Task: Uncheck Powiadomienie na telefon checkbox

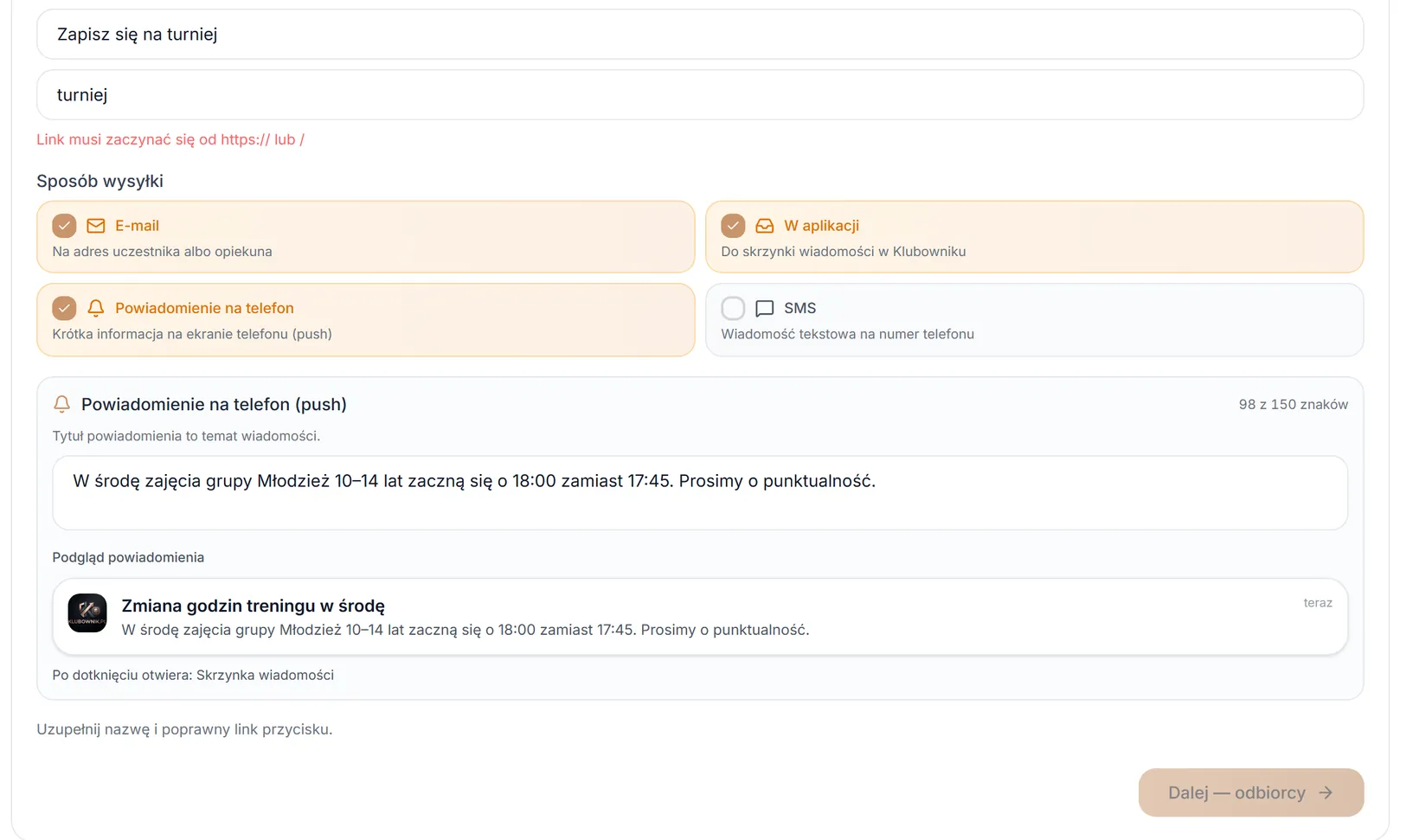Action: [x=64, y=308]
